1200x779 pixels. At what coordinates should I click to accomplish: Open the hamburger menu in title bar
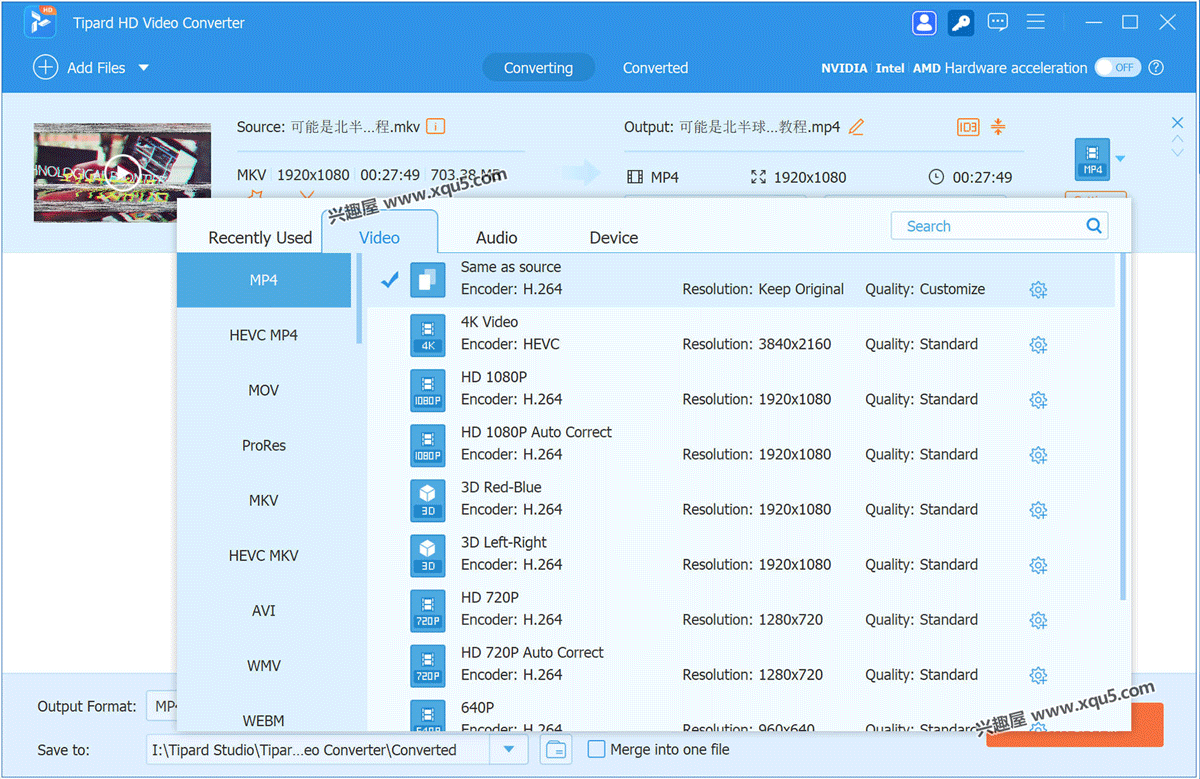1035,22
